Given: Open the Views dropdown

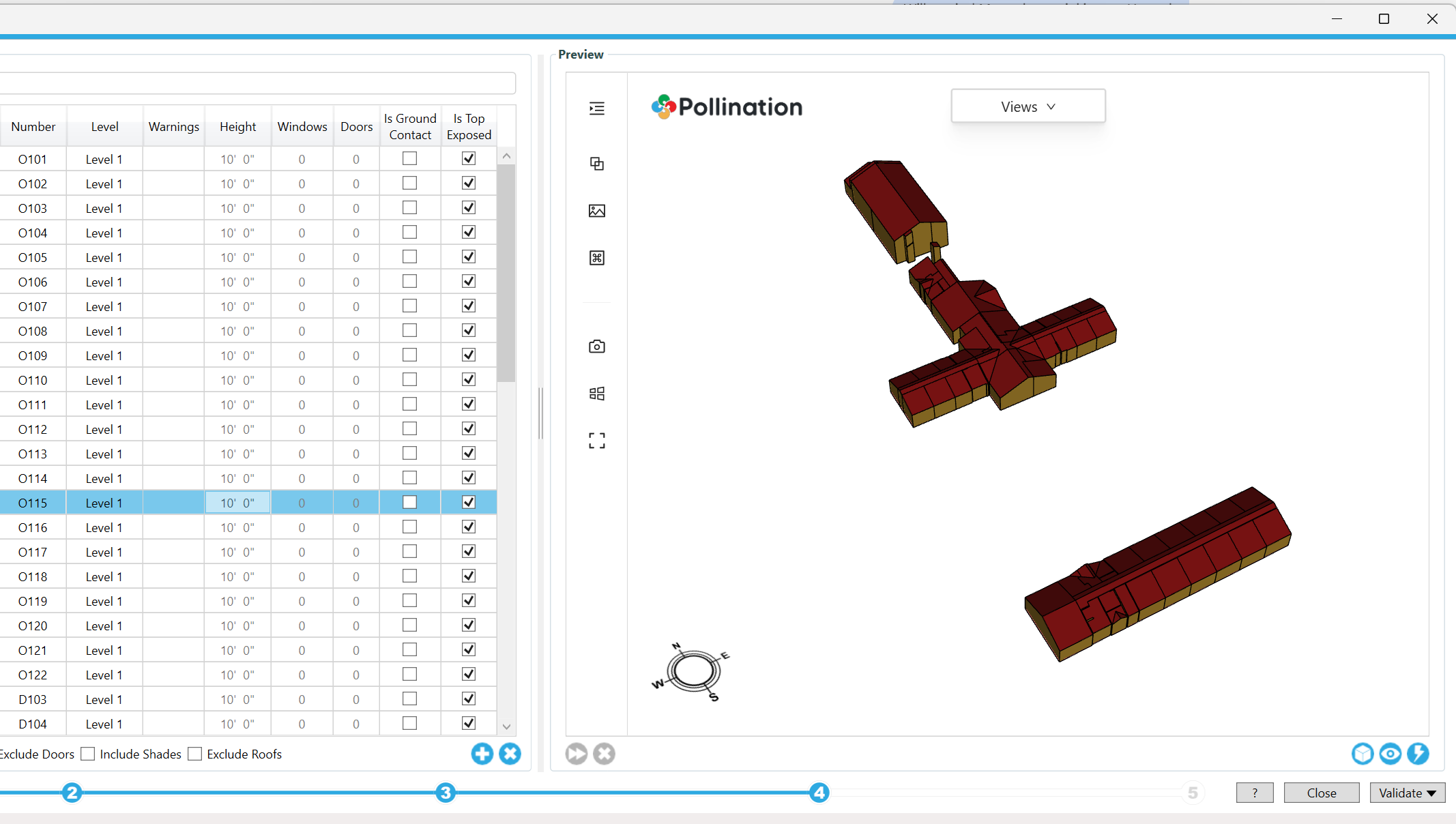Looking at the screenshot, I should click(x=1028, y=106).
